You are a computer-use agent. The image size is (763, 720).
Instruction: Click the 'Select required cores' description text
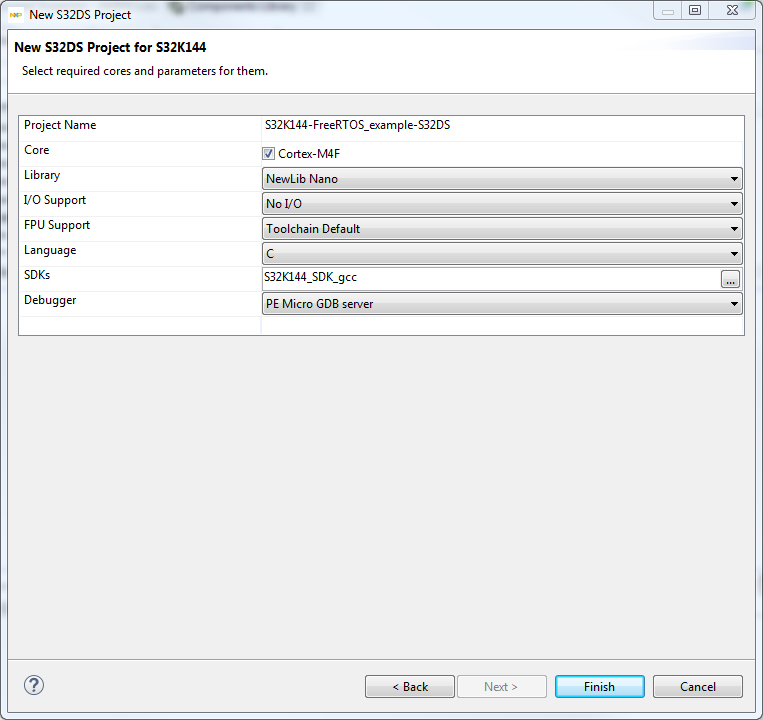(x=145, y=71)
